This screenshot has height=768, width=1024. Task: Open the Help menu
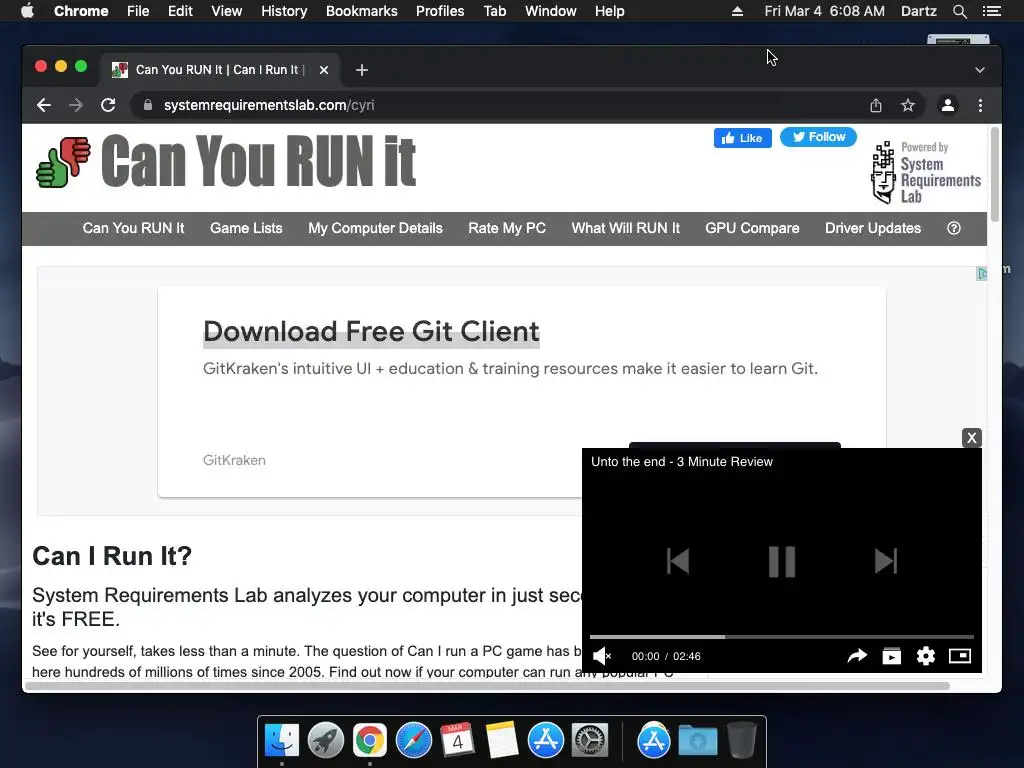[609, 11]
